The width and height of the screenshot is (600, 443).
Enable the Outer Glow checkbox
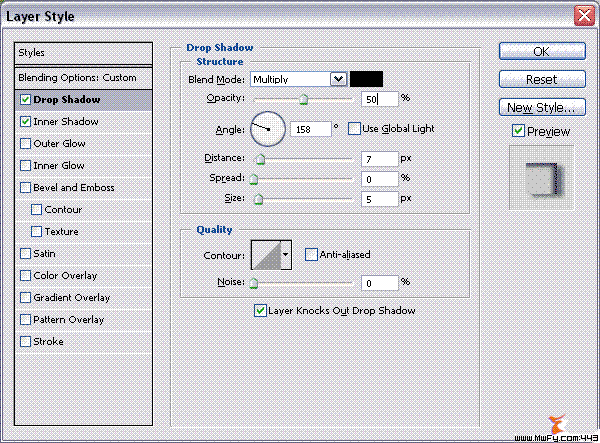click(25, 143)
